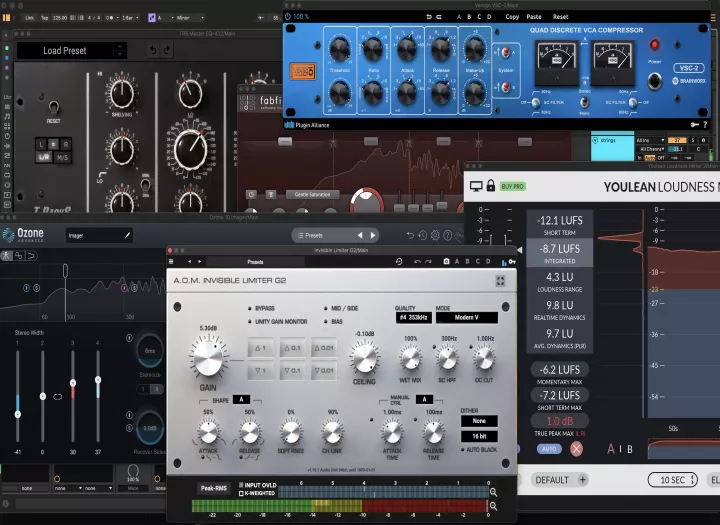The image size is (720, 525).
Task: Open the QUALITY dropdown showing #4 353kHz
Action: (413, 317)
